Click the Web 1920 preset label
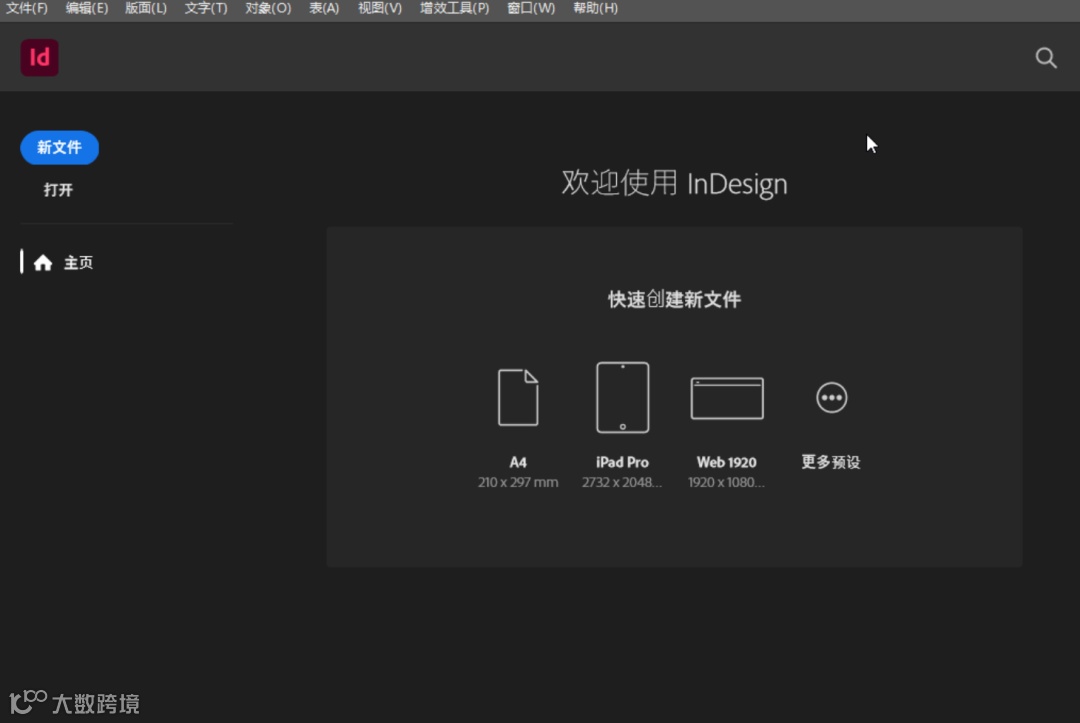 tap(727, 462)
